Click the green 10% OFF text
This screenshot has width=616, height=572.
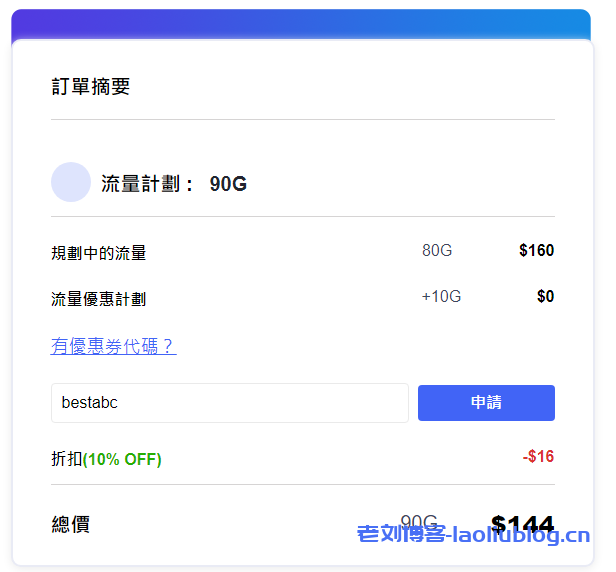coord(122,459)
